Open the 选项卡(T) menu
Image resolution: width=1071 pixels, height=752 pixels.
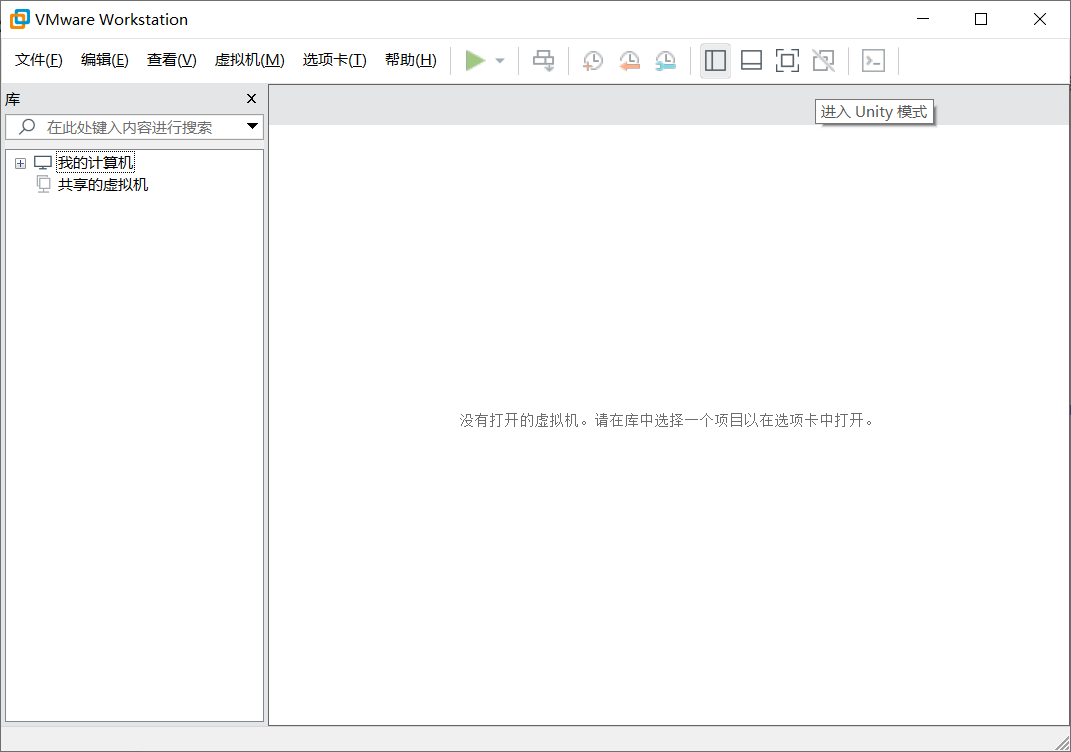[x=335, y=60]
